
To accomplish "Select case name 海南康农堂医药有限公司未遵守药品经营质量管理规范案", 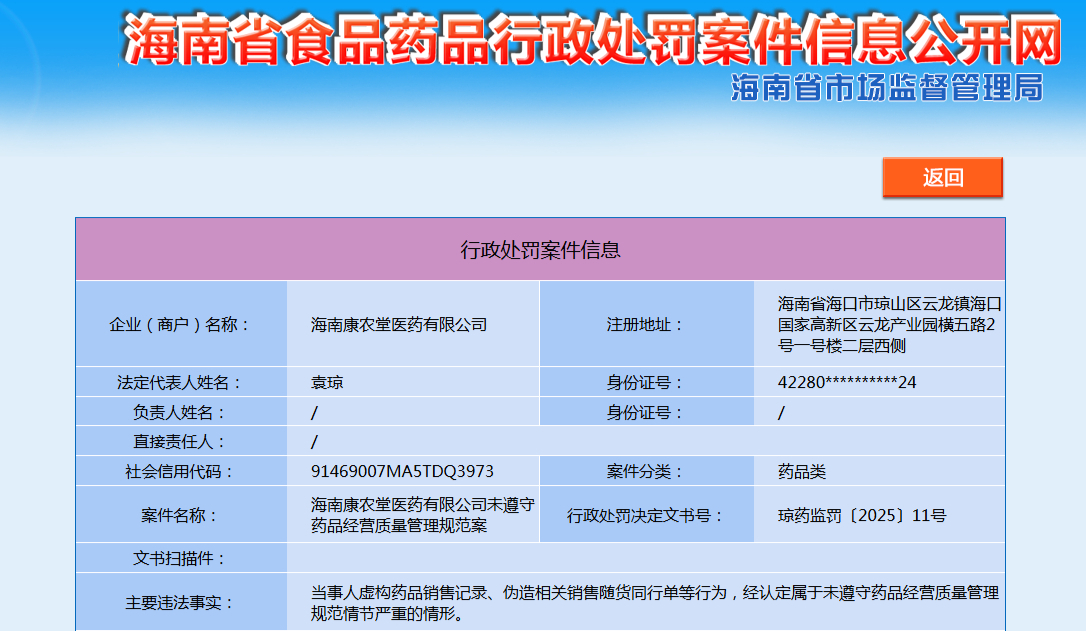I will coord(422,515).
